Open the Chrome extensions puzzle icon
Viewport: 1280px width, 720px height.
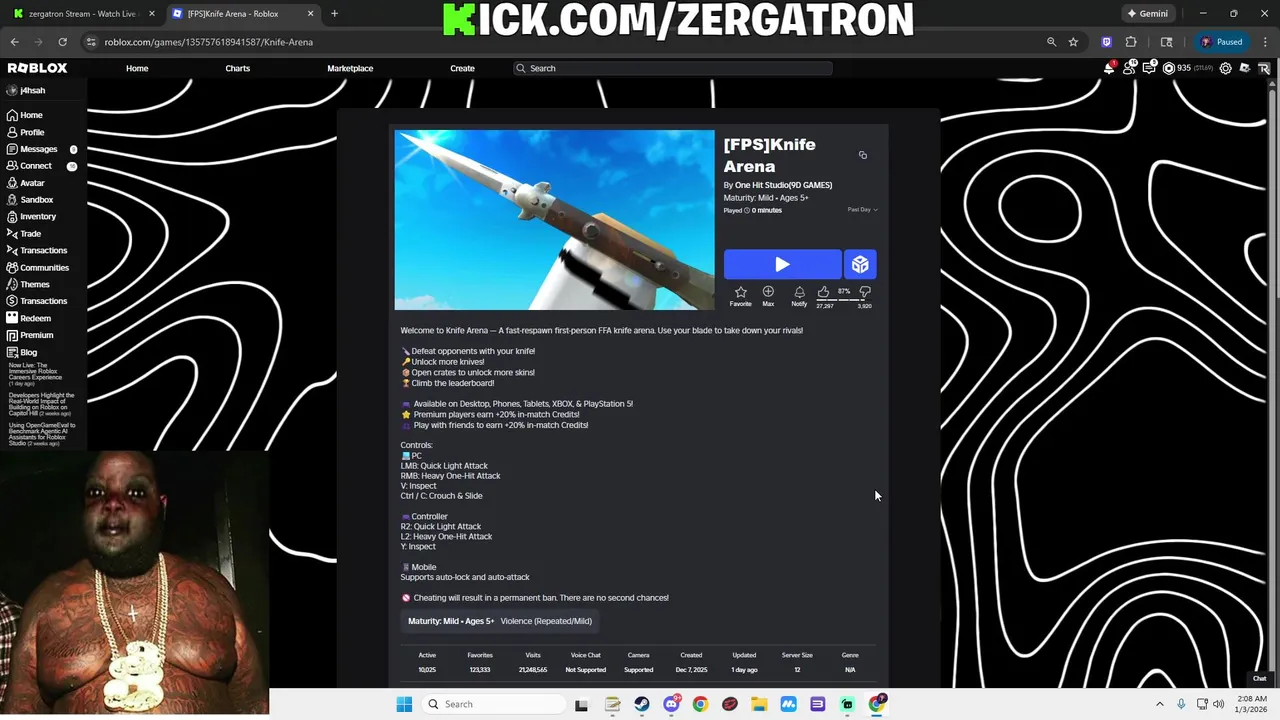click(x=1131, y=42)
